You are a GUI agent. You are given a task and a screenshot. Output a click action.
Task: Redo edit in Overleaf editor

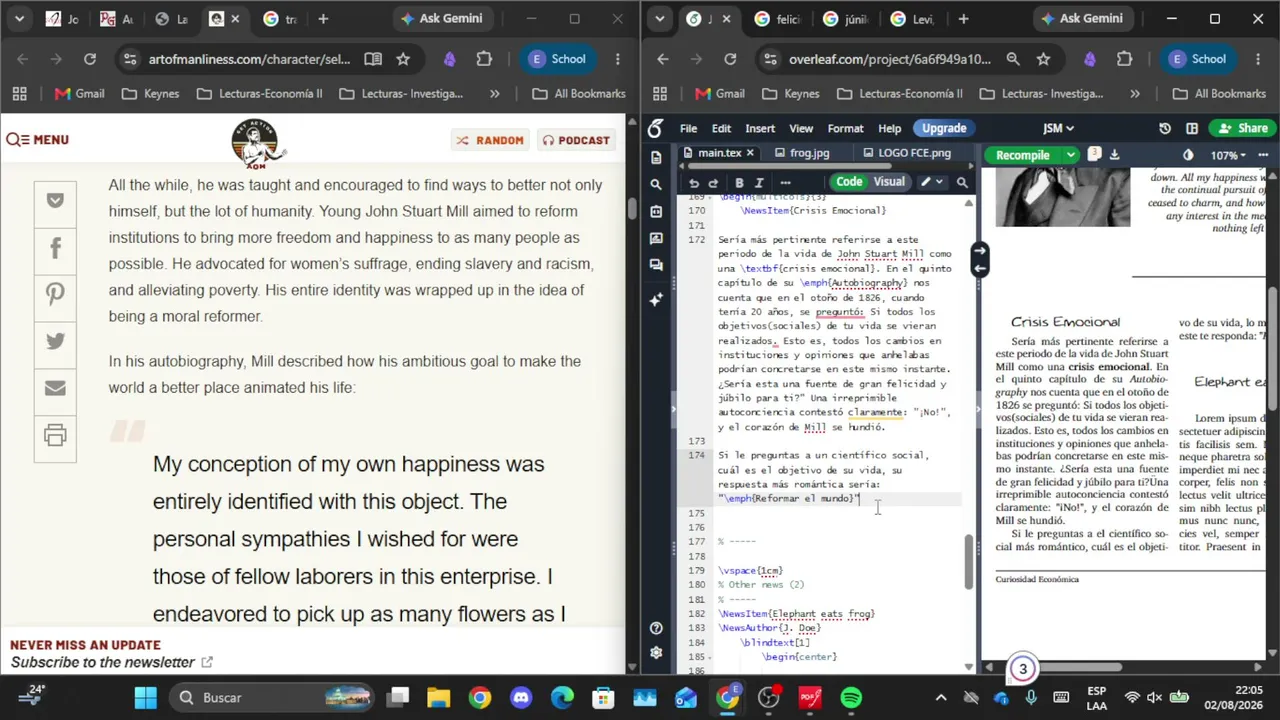click(713, 183)
